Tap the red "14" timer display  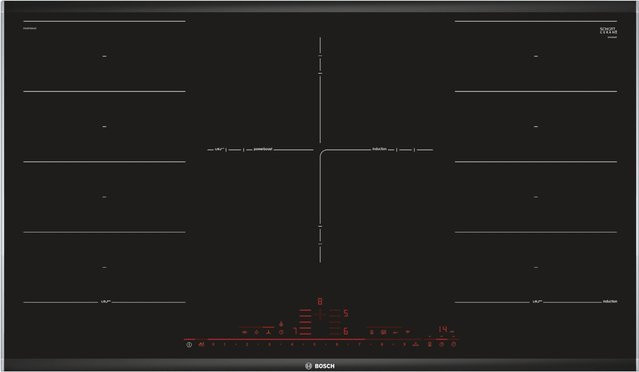pyautogui.click(x=443, y=329)
